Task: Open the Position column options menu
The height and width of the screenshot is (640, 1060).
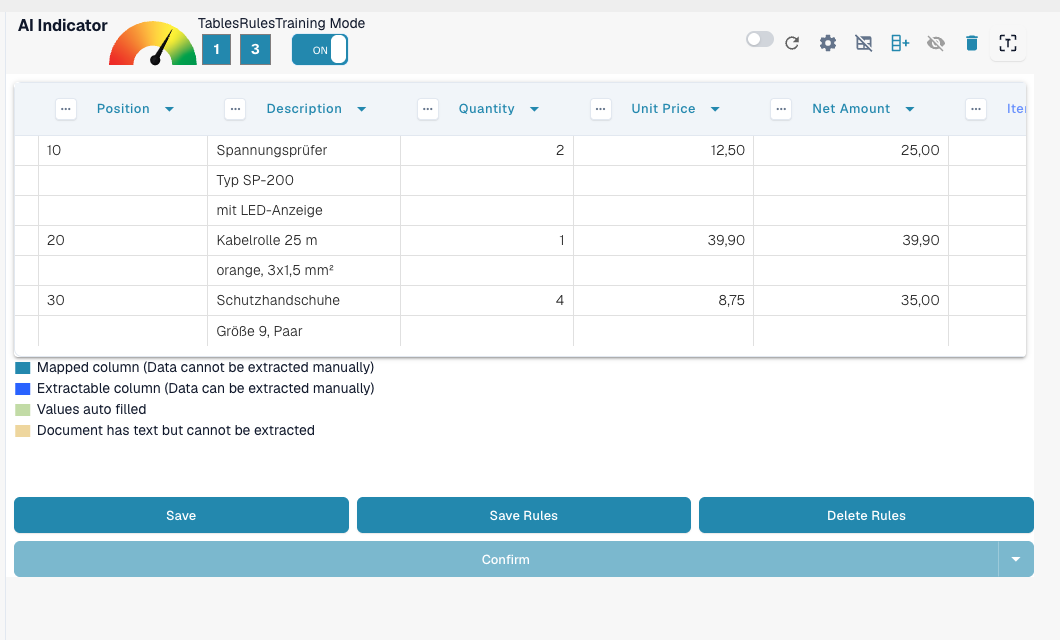Action: pyautogui.click(x=66, y=109)
